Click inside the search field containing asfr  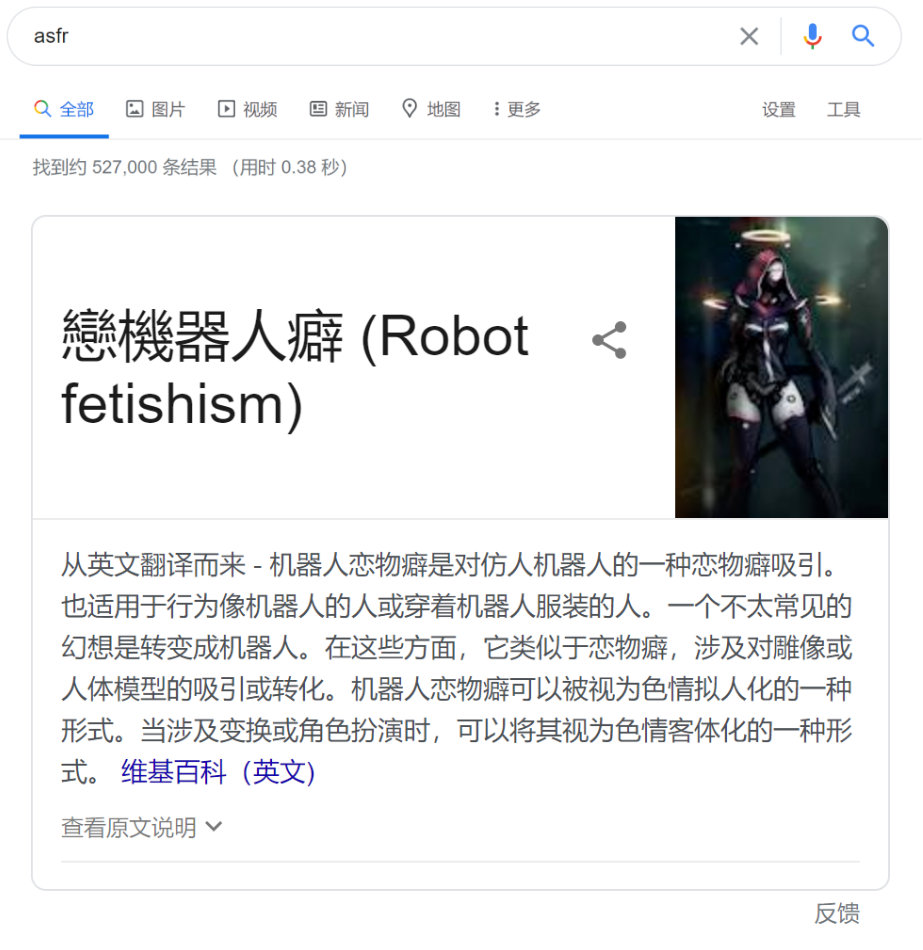[x=382, y=36]
